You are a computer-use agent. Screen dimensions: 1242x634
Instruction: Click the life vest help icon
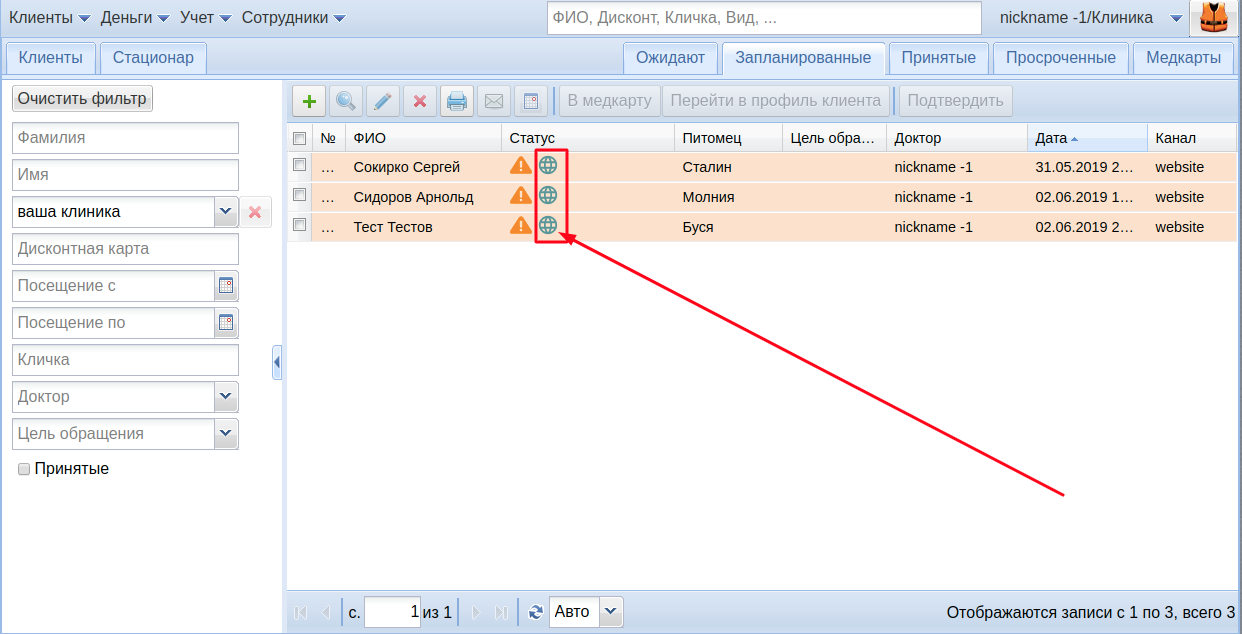(1214, 18)
